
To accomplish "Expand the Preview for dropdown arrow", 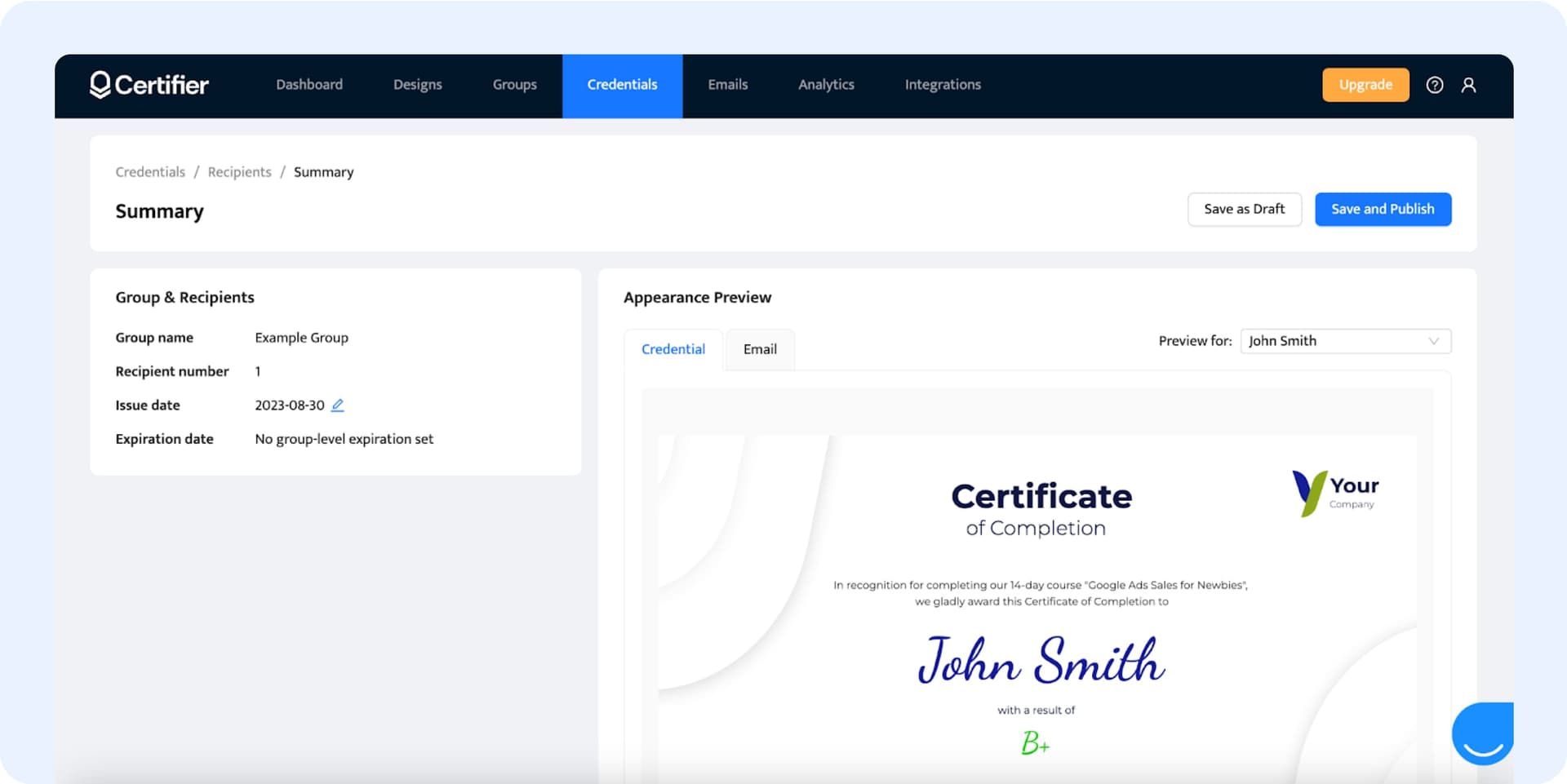I will coord(1433,341).
